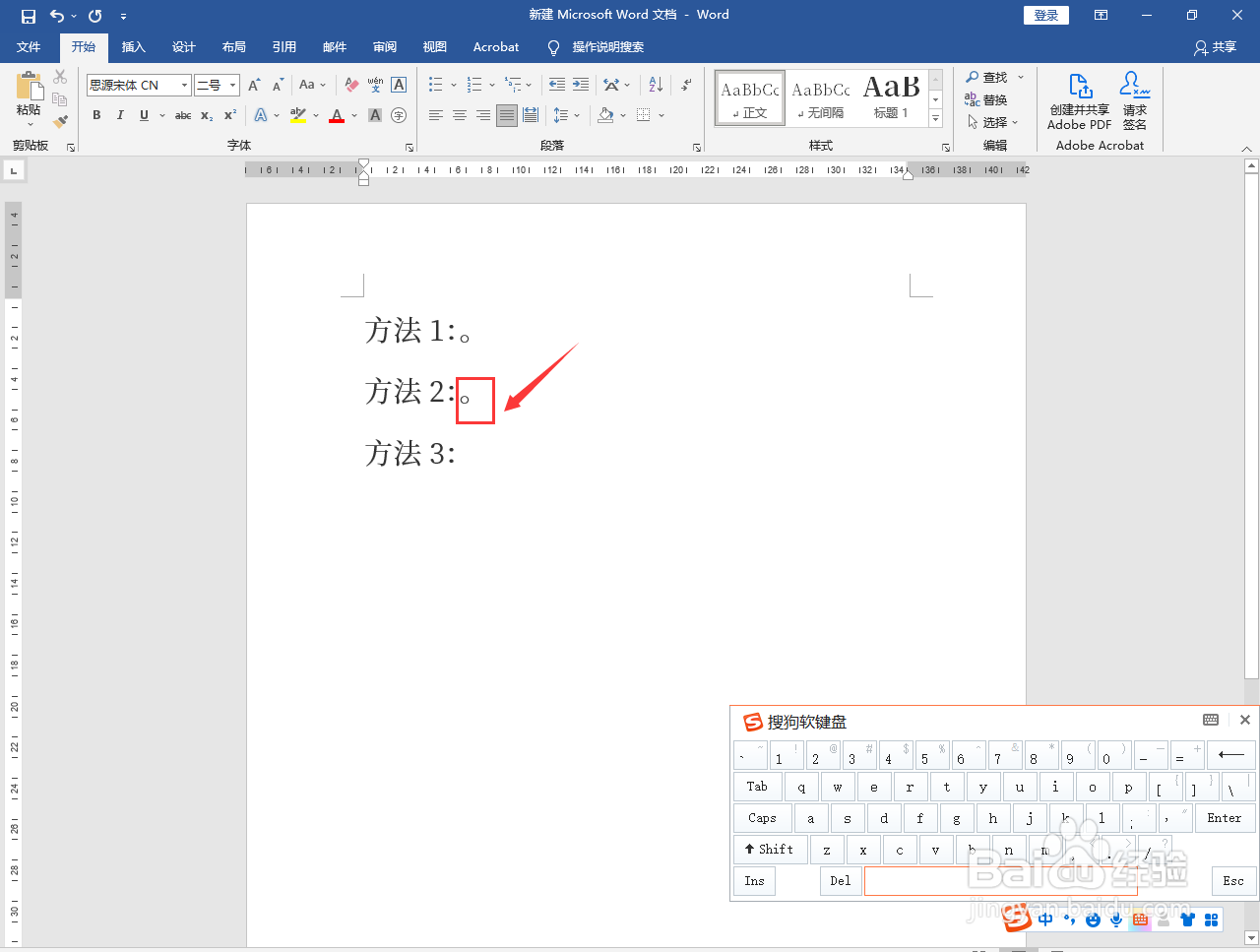Switch to the Design (设计) tab
This screenshot has height=952, width=1260.
(183, 47)
